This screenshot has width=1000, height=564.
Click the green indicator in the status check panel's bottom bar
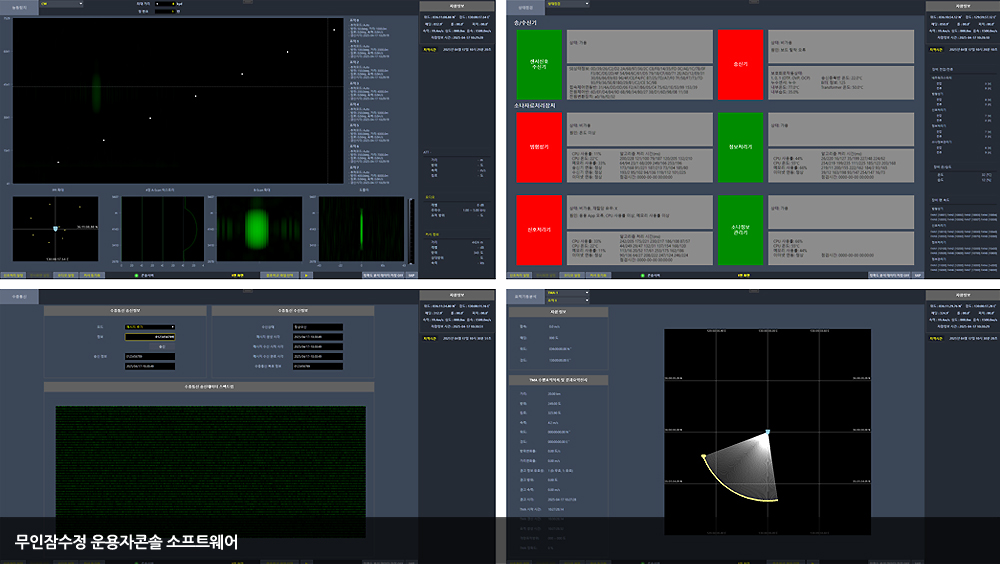coord(642,275)
